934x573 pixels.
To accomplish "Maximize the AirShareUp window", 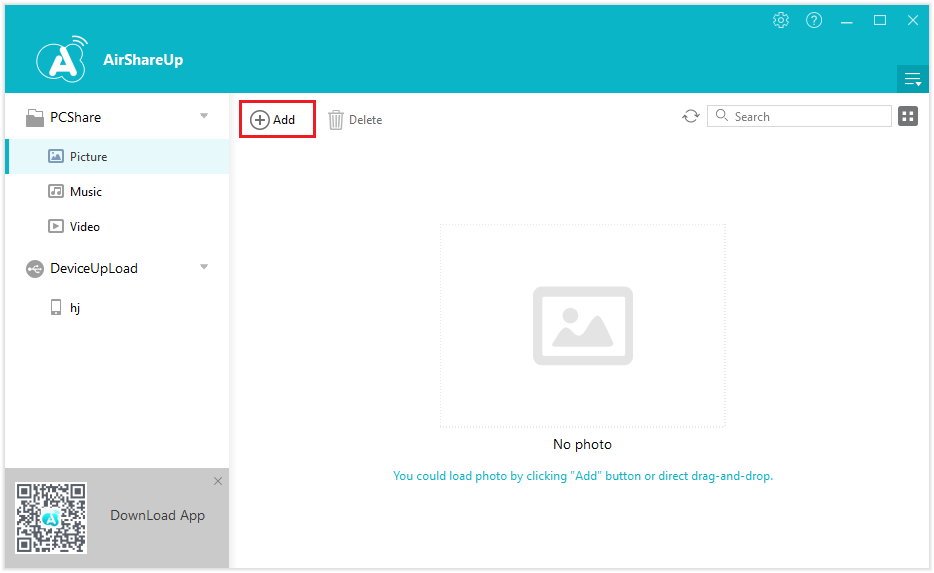I will pos(880,20).
